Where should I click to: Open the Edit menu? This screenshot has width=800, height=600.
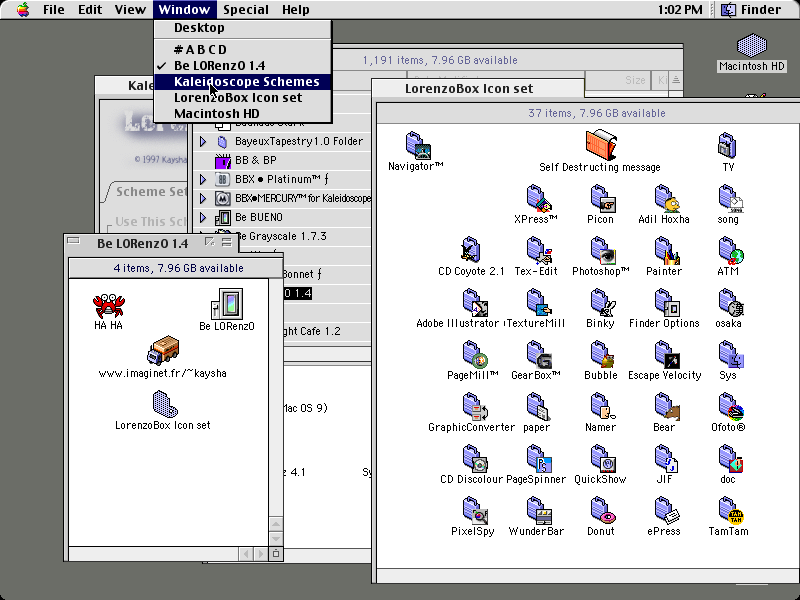[90, 10]
